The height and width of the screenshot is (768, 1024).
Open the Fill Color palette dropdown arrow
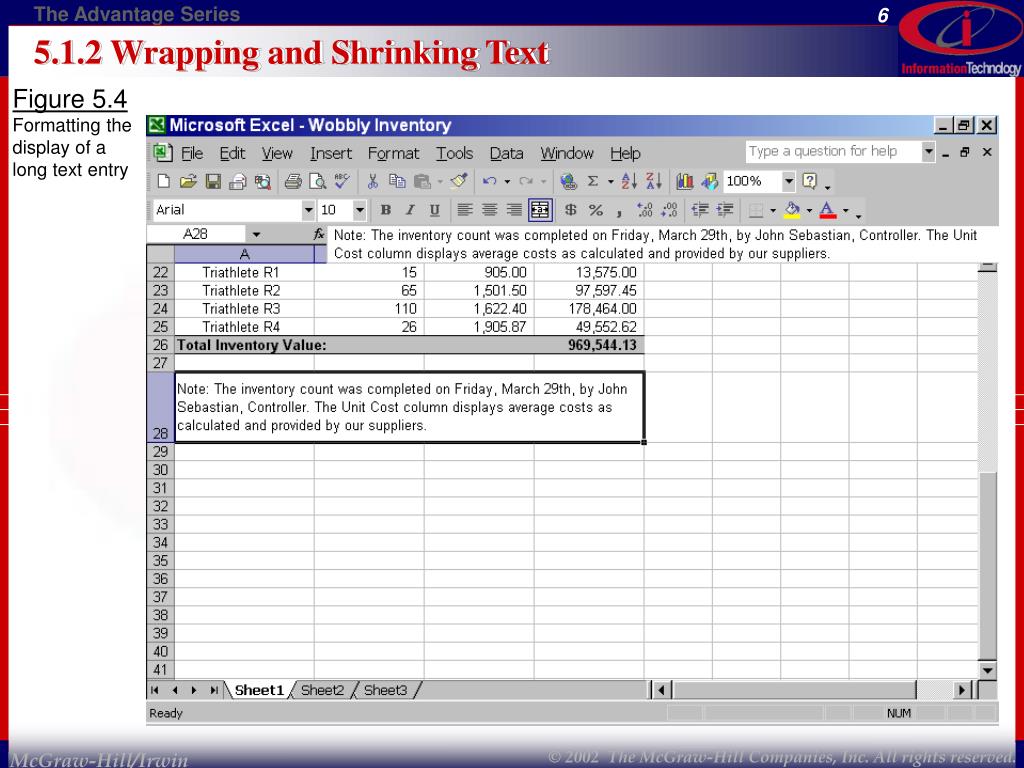click(x=809, y=210)
